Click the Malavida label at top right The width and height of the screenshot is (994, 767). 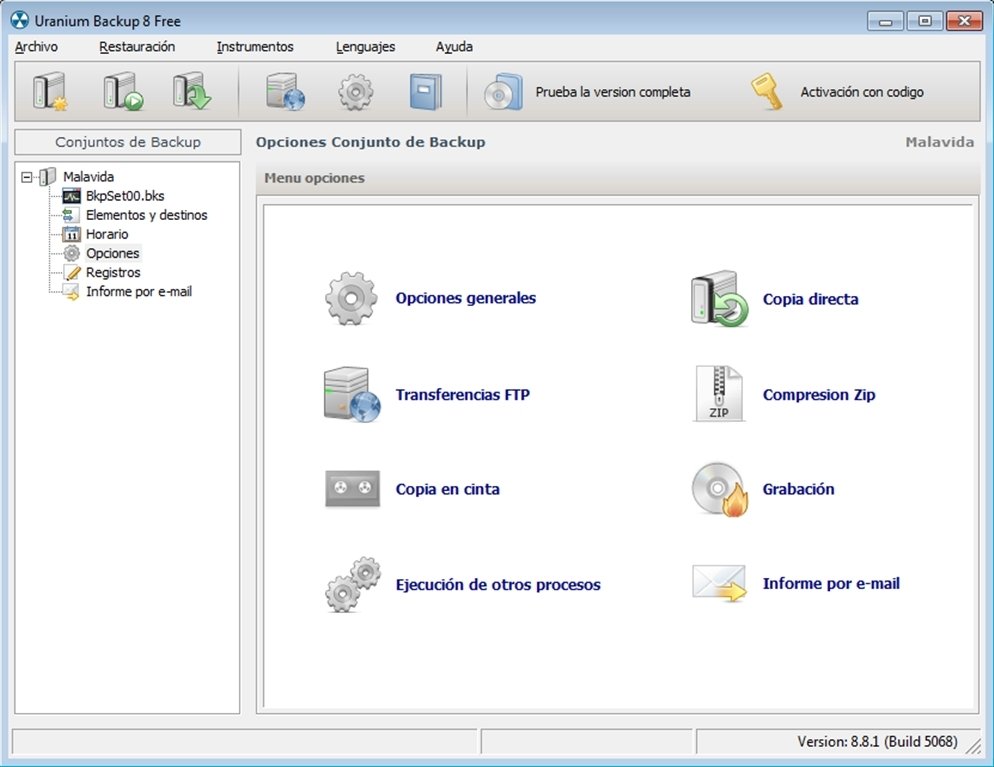pyautogui.click(x=939, y=142)
